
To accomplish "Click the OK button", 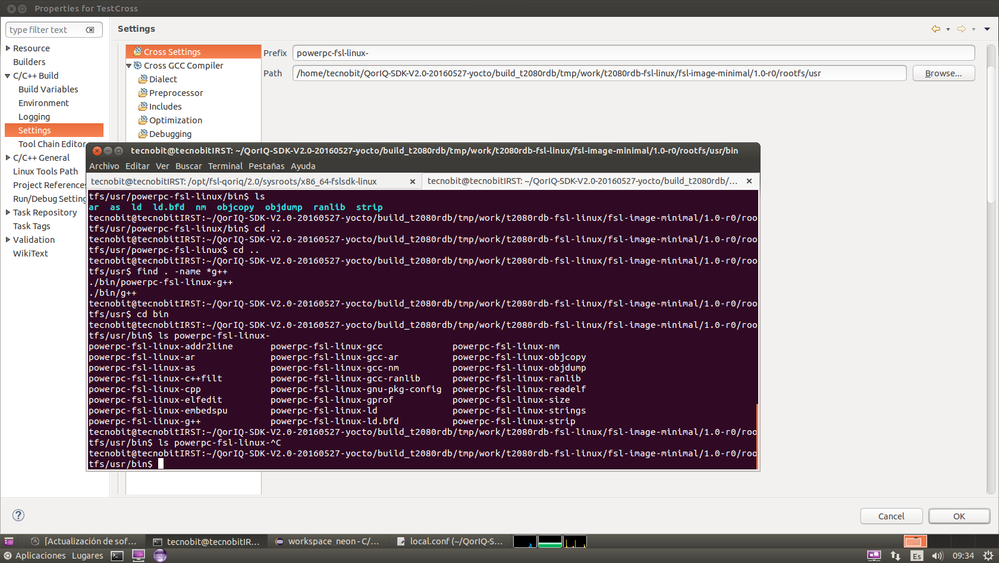I will [959, 516].
